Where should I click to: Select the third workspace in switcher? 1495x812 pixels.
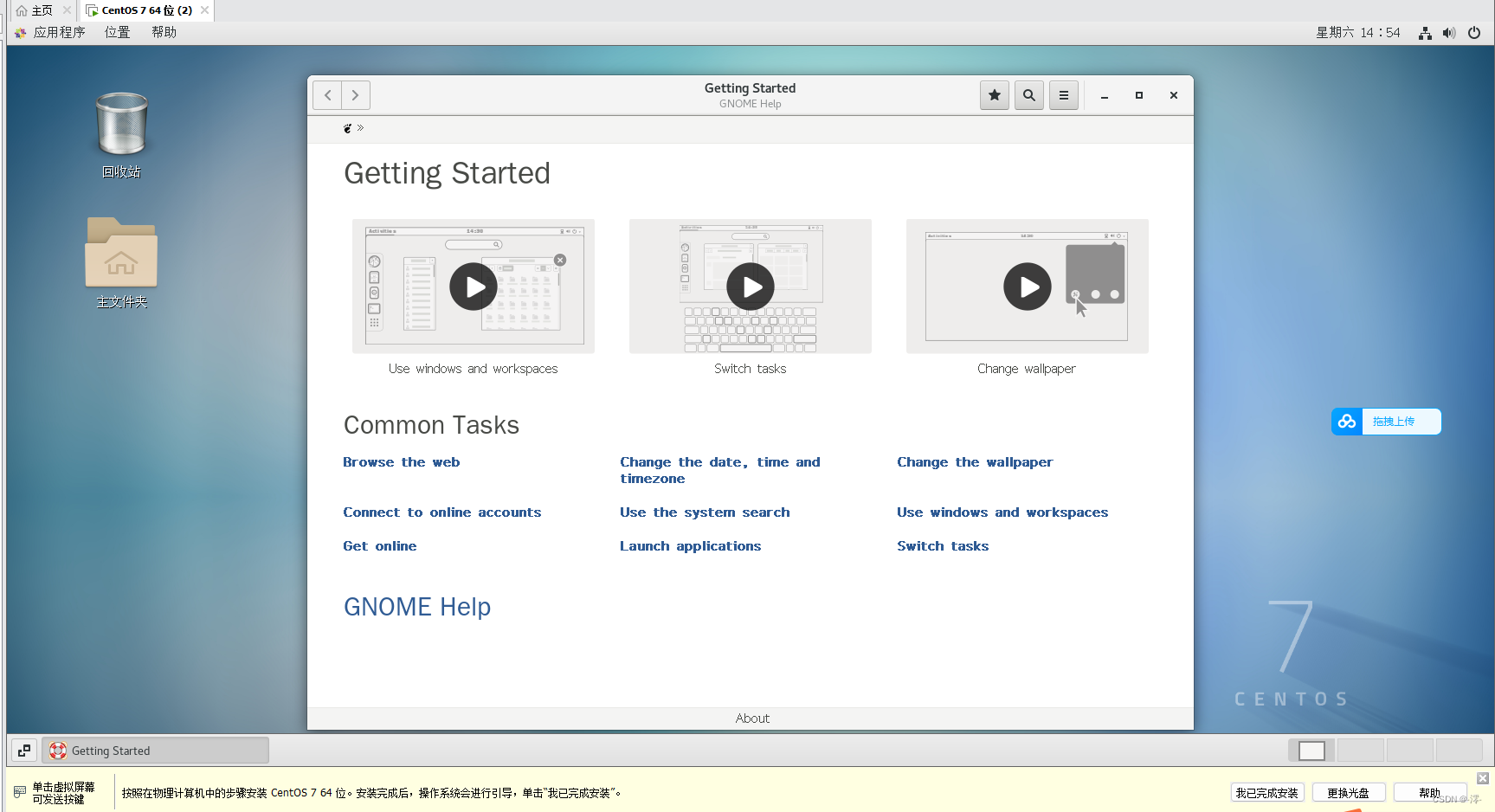[x=1410, y=751]
